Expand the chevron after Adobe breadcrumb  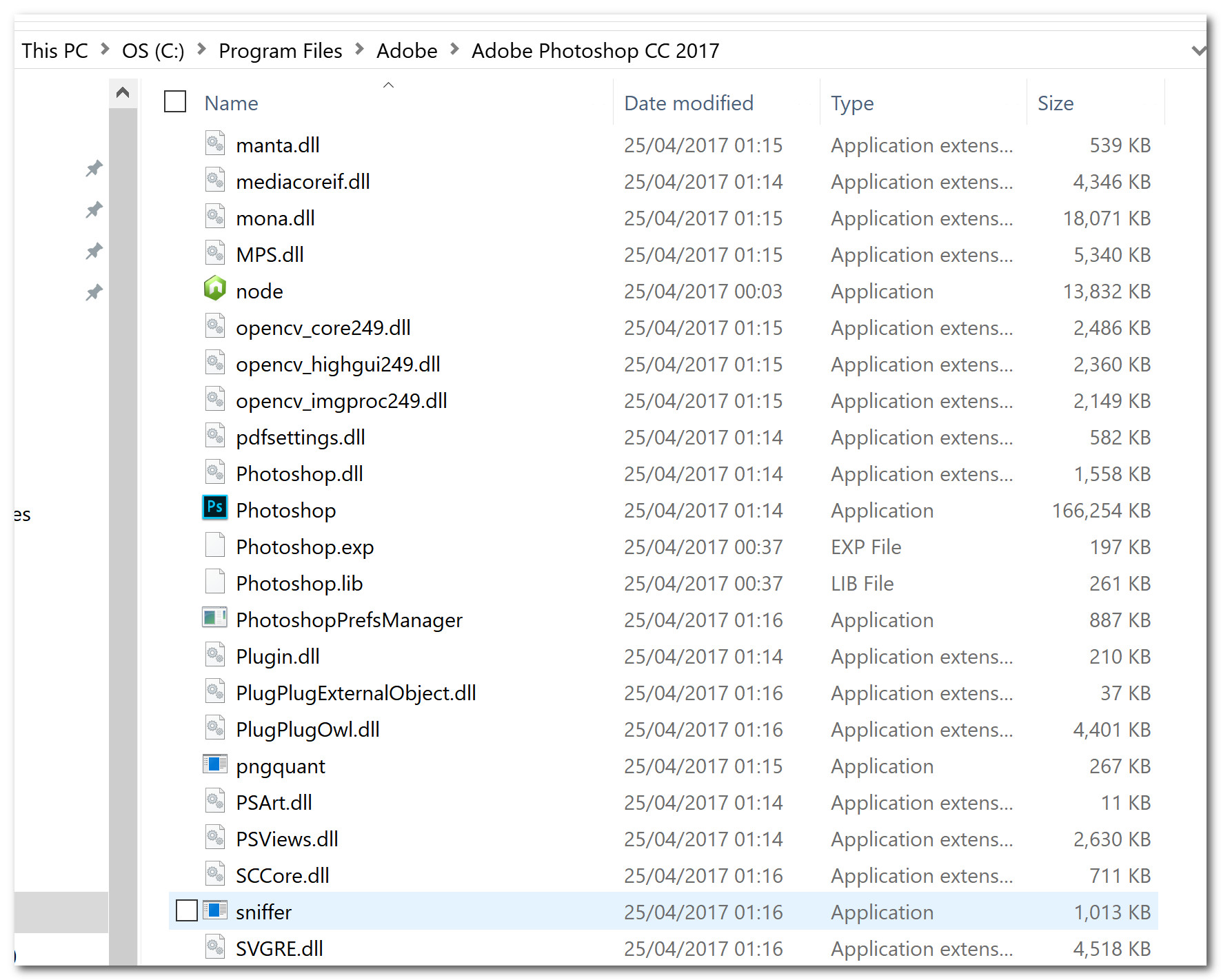(x=454, y=49)
